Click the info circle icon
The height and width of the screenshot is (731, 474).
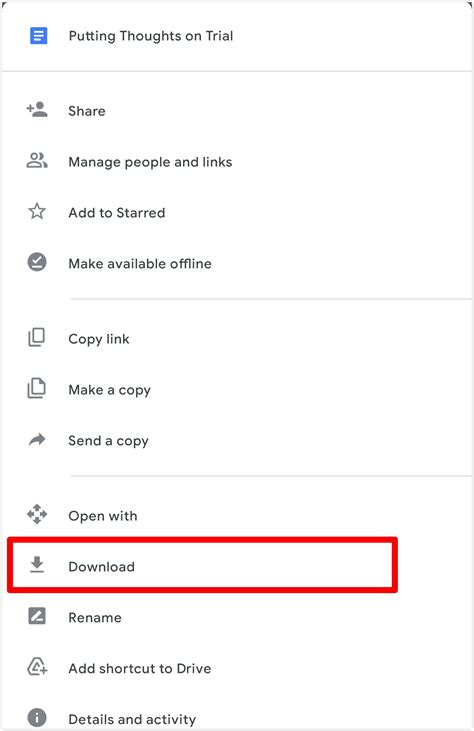(x=37, y=717)
